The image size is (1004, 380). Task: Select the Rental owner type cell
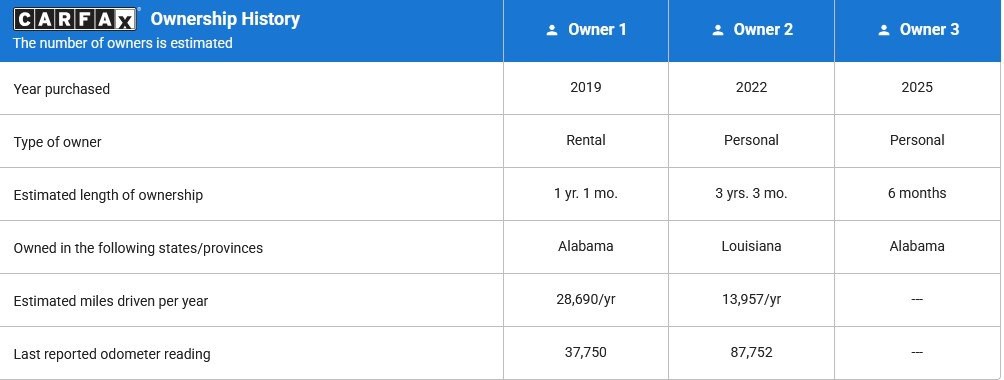[586, 140]
